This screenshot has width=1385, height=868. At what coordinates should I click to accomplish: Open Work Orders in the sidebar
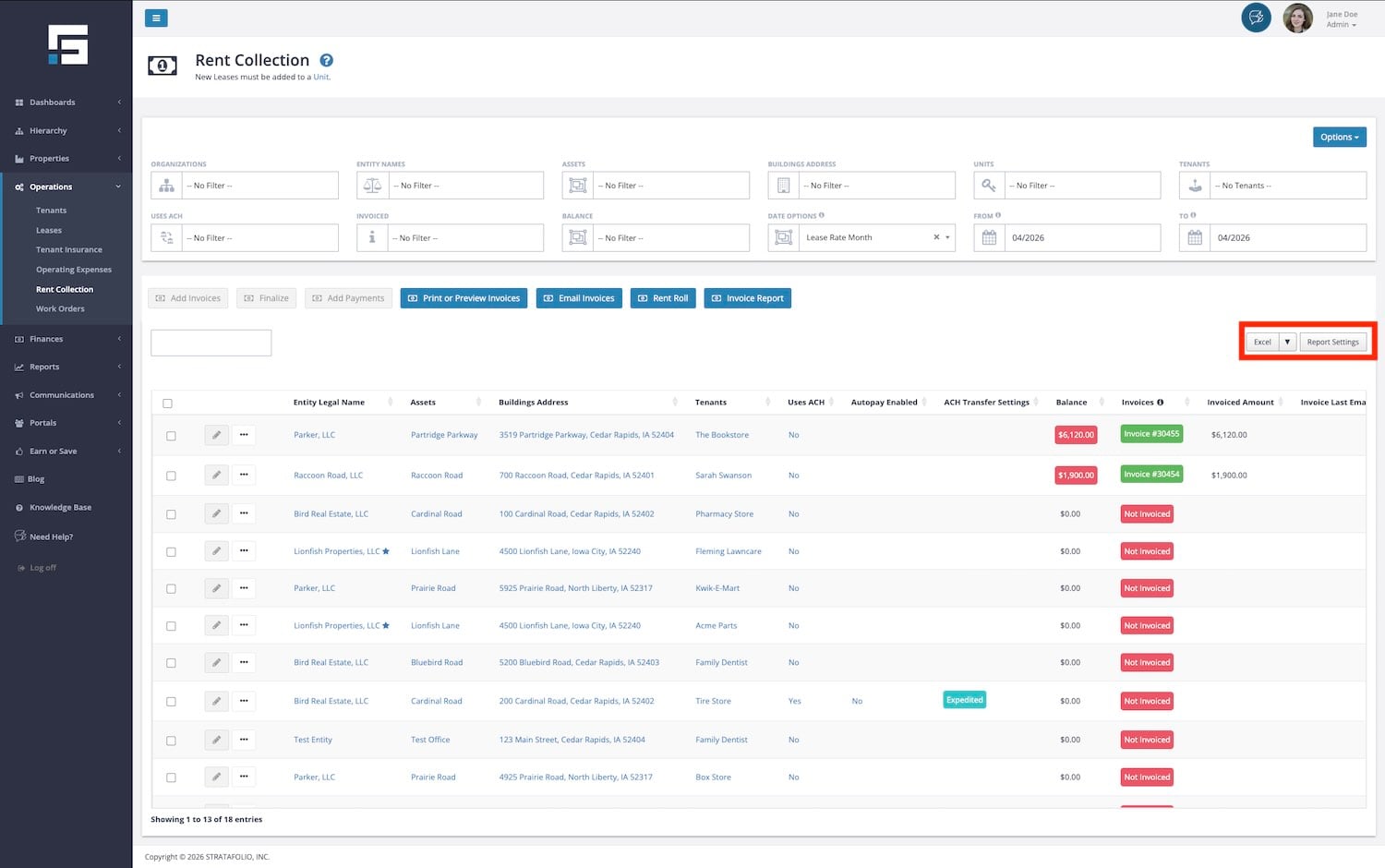tap(60, 308)
